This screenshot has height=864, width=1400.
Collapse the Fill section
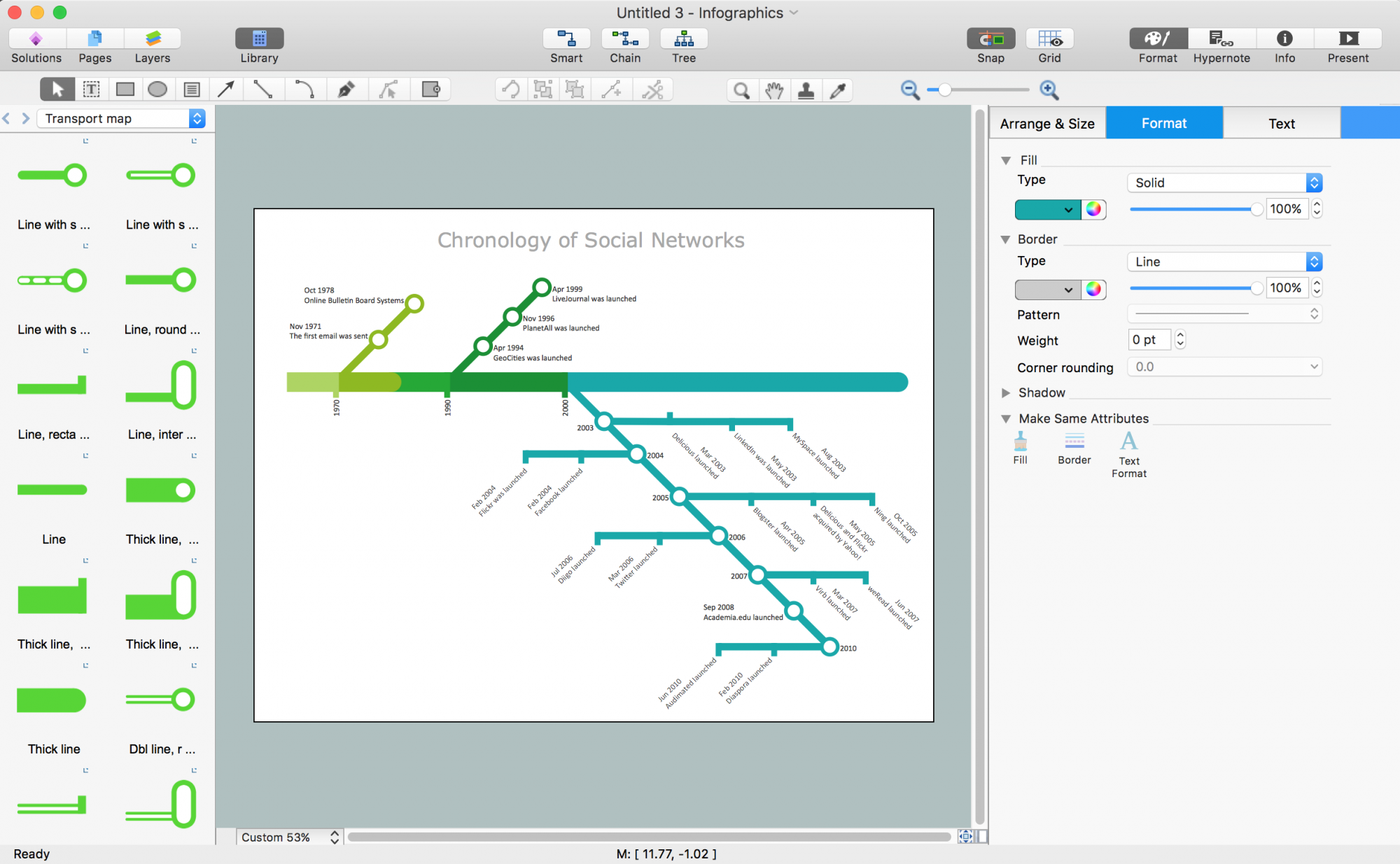[x=1006, y=160]
